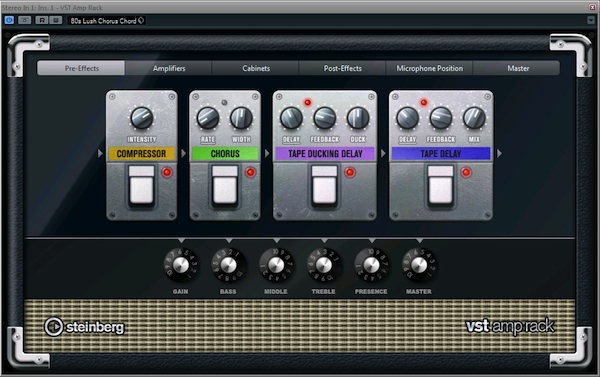Click the Tape Ducking Delay red status LED
Image resolution: width=600 pixels, height=377 pixels.
click(350, 172)
